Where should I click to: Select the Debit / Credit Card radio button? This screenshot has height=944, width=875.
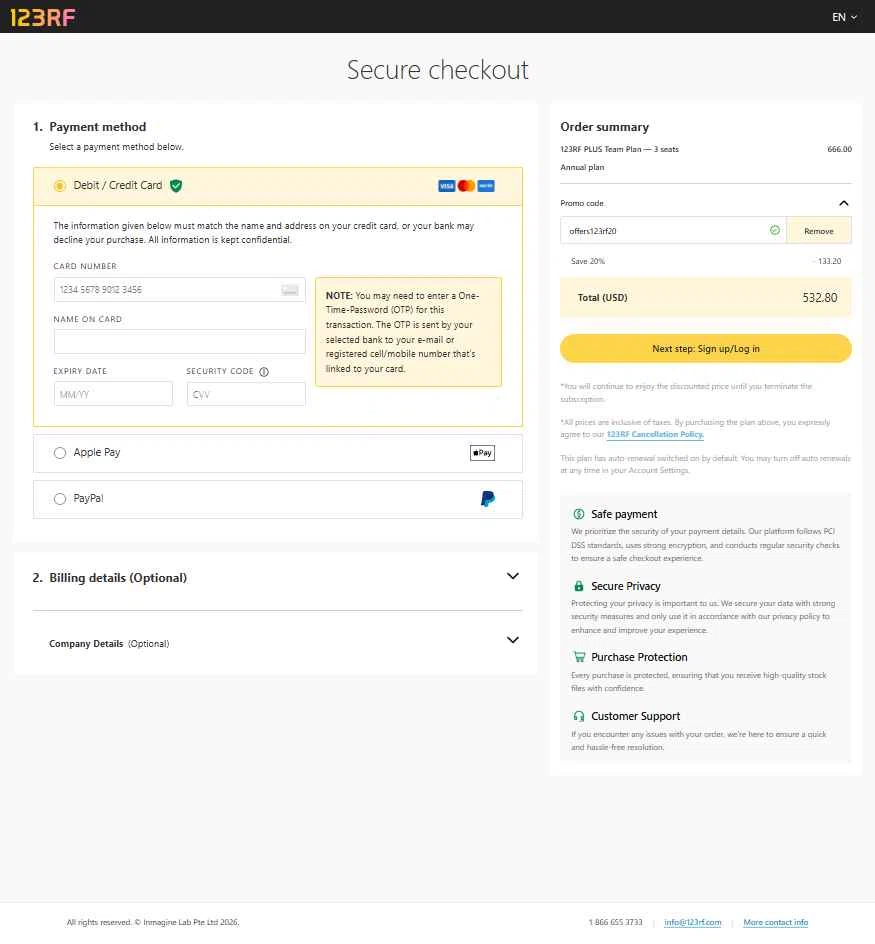pos(60,186)
